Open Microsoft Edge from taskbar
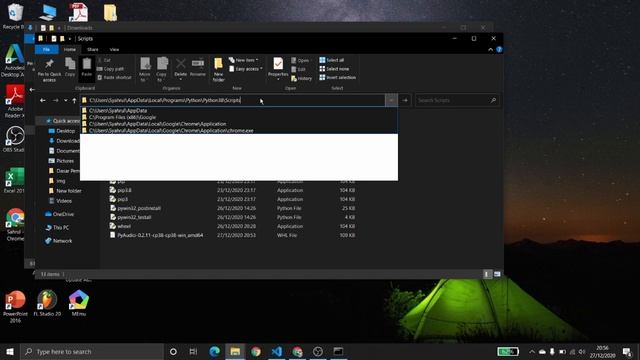Image resolution: width=640 pixels, height=360 pixels. [215, 351]
